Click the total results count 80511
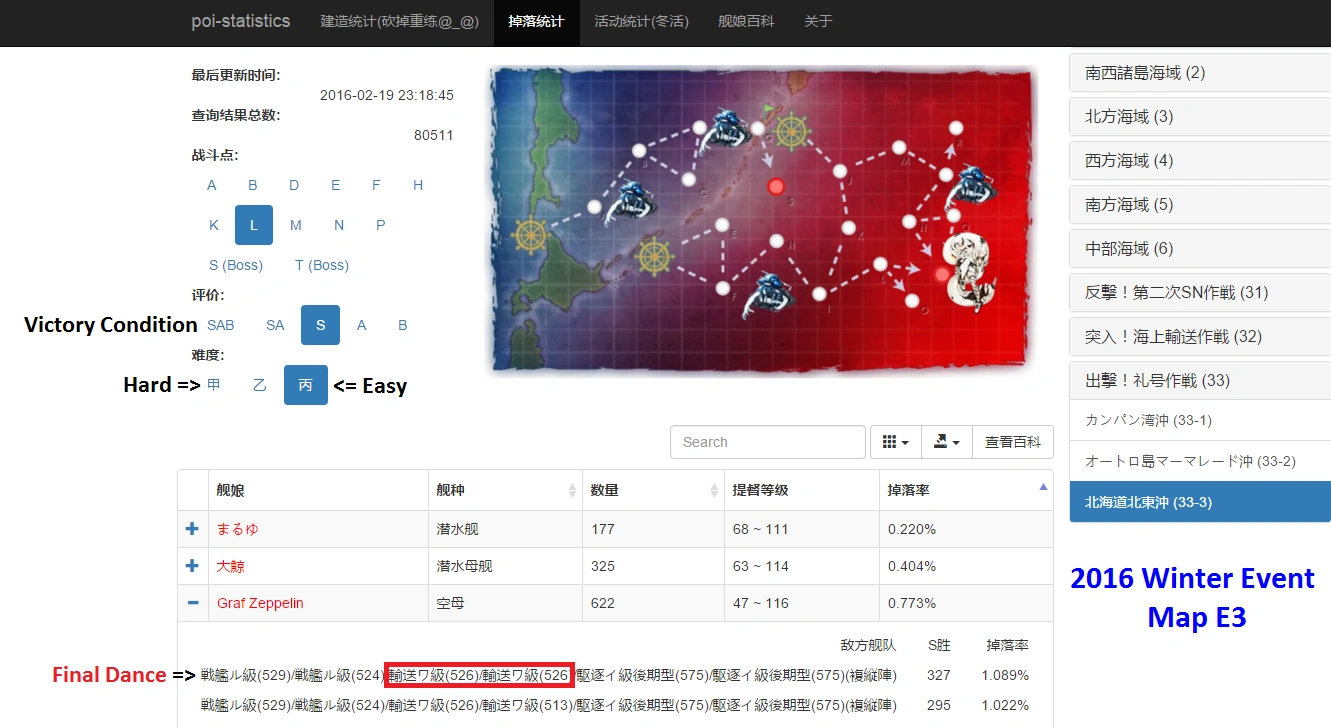The width and height of the screenshot is (1331, 728). click(x=434, y=135)
